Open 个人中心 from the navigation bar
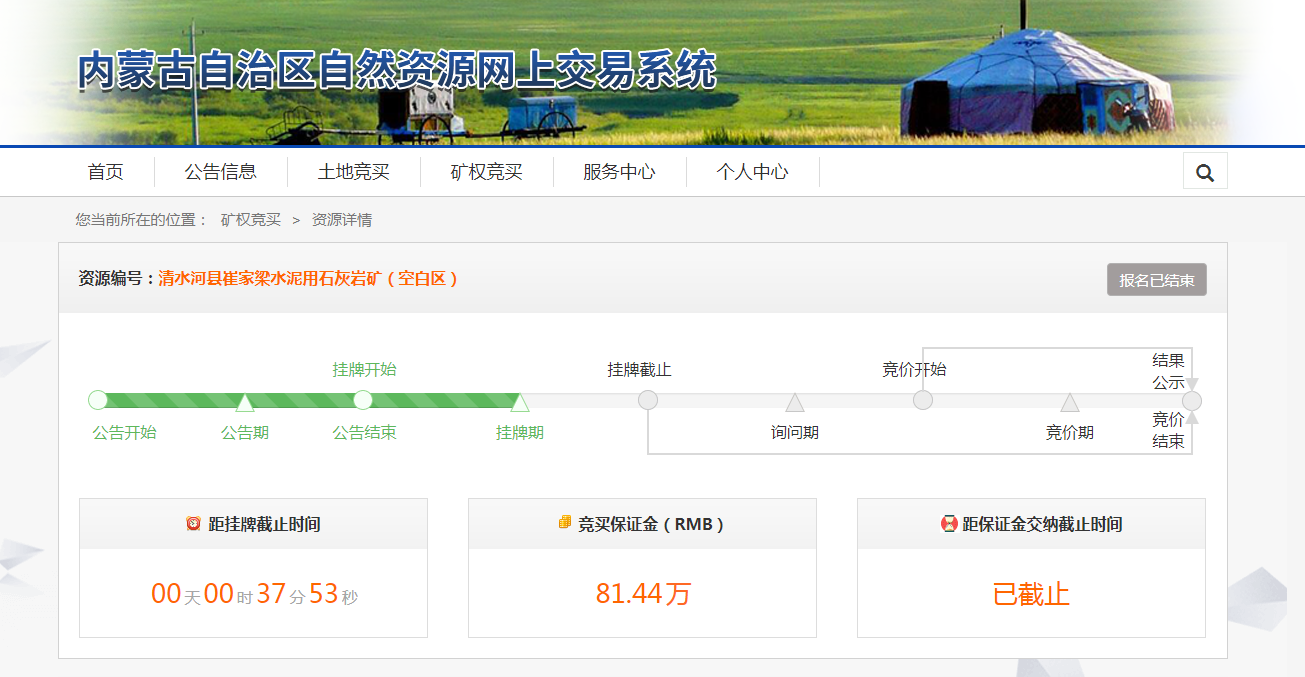 click(x=752, y=172)
